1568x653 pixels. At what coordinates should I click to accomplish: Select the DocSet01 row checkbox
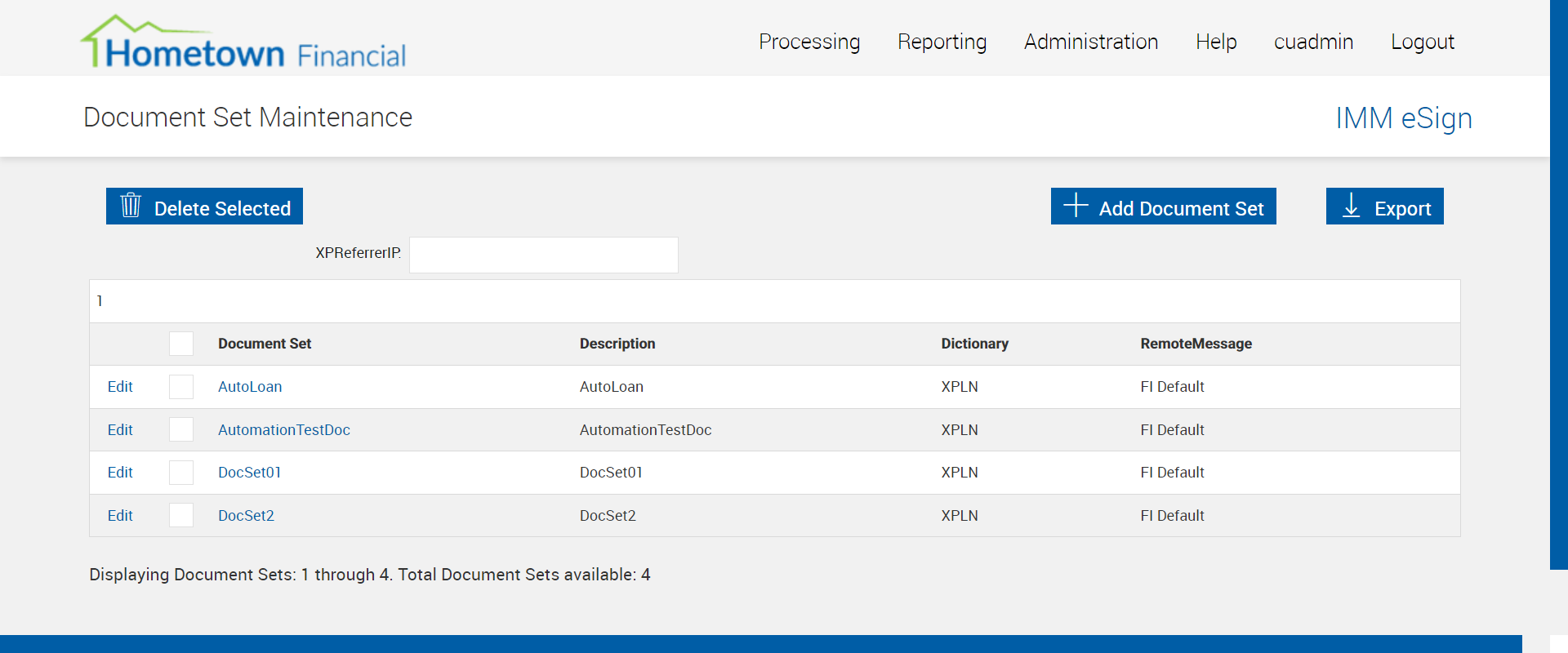[181, 473]
